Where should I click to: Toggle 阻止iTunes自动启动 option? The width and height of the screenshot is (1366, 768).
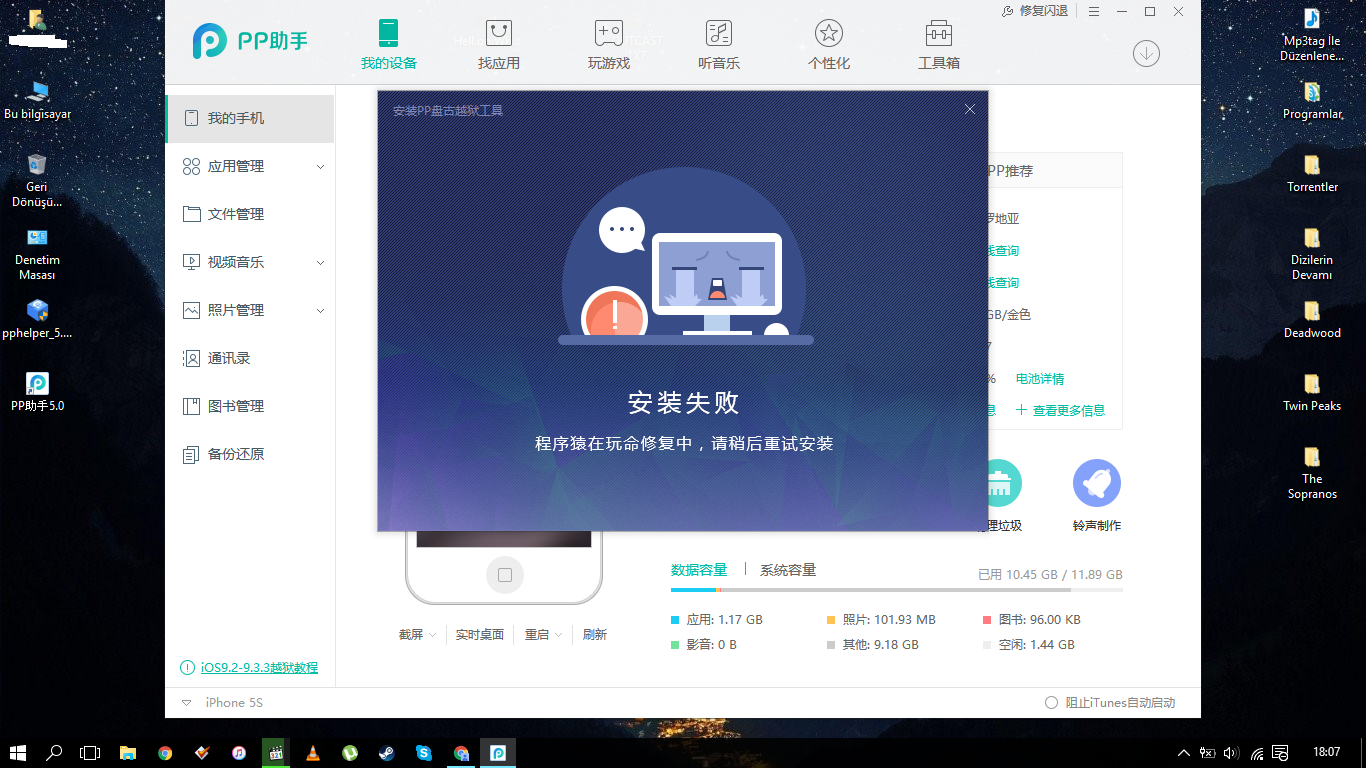1051,703
